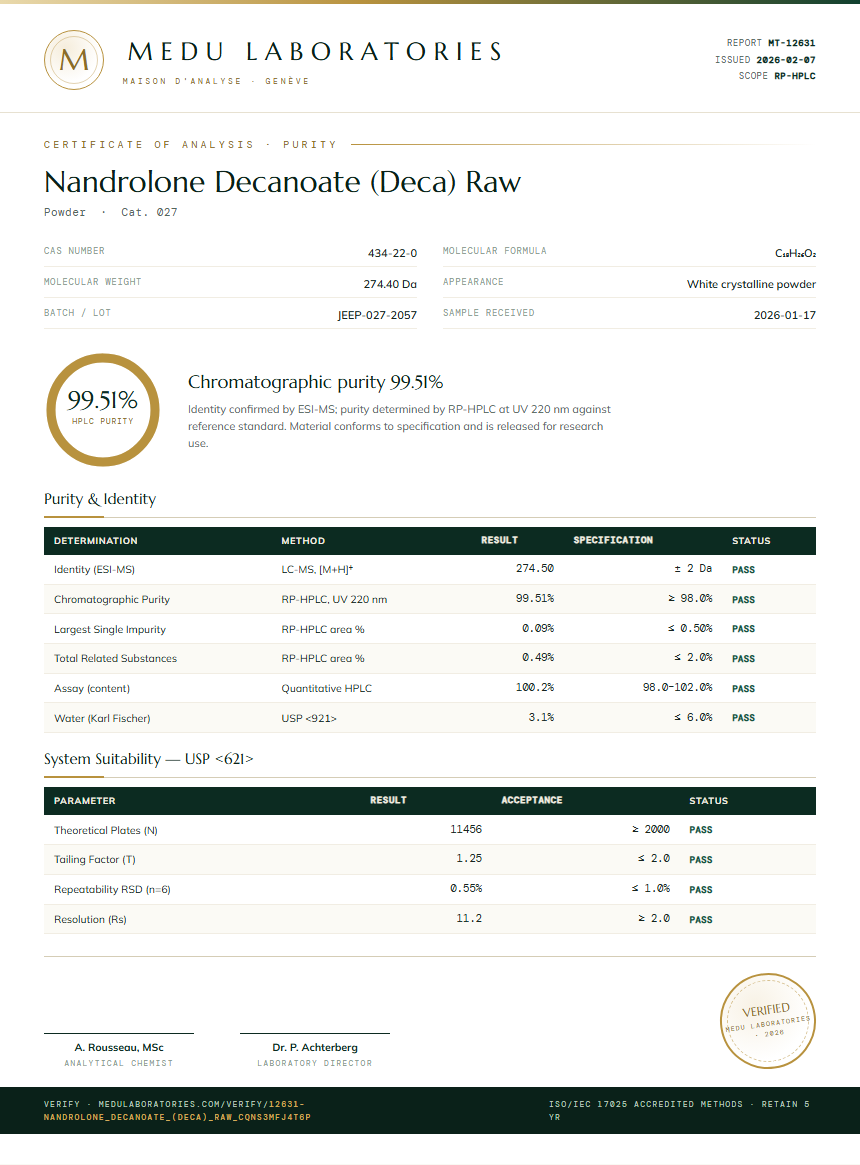Click the Verified Medu Laboratories stamp
860x1165 pixels.
point(768,1021)
